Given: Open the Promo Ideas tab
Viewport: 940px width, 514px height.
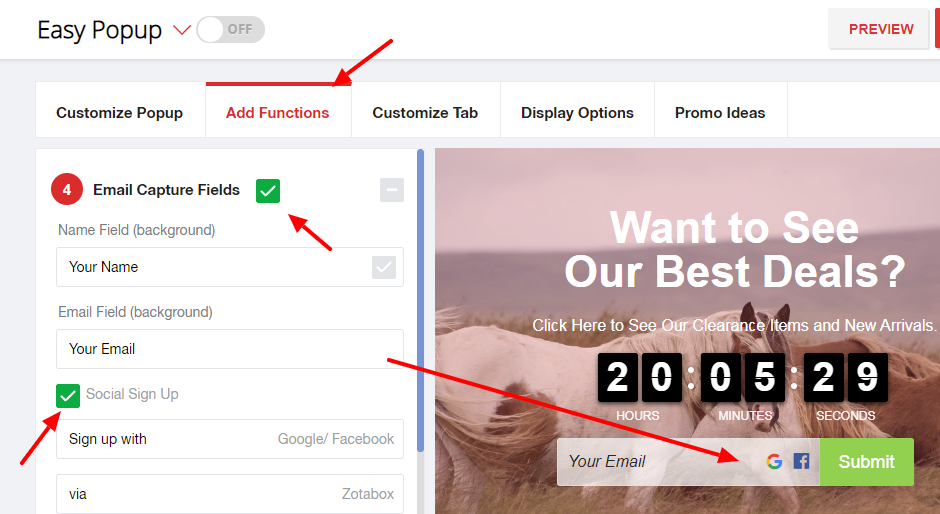Looking at the screenshot, I should coord(721,113).
